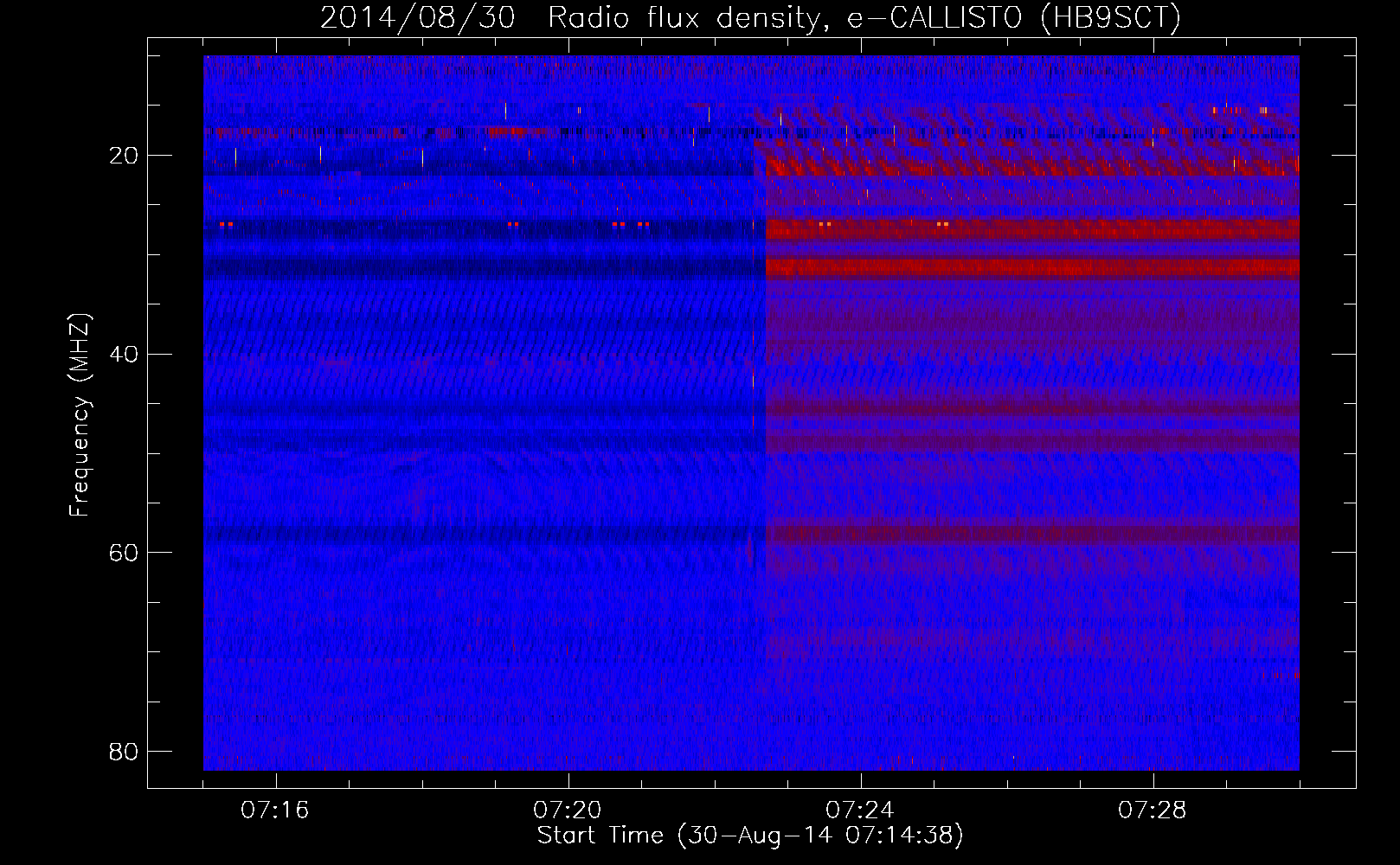Click the 07:24 time axis label
Image resolution: width=1400 pixels, height=865 pixels.
coord(860,811)
